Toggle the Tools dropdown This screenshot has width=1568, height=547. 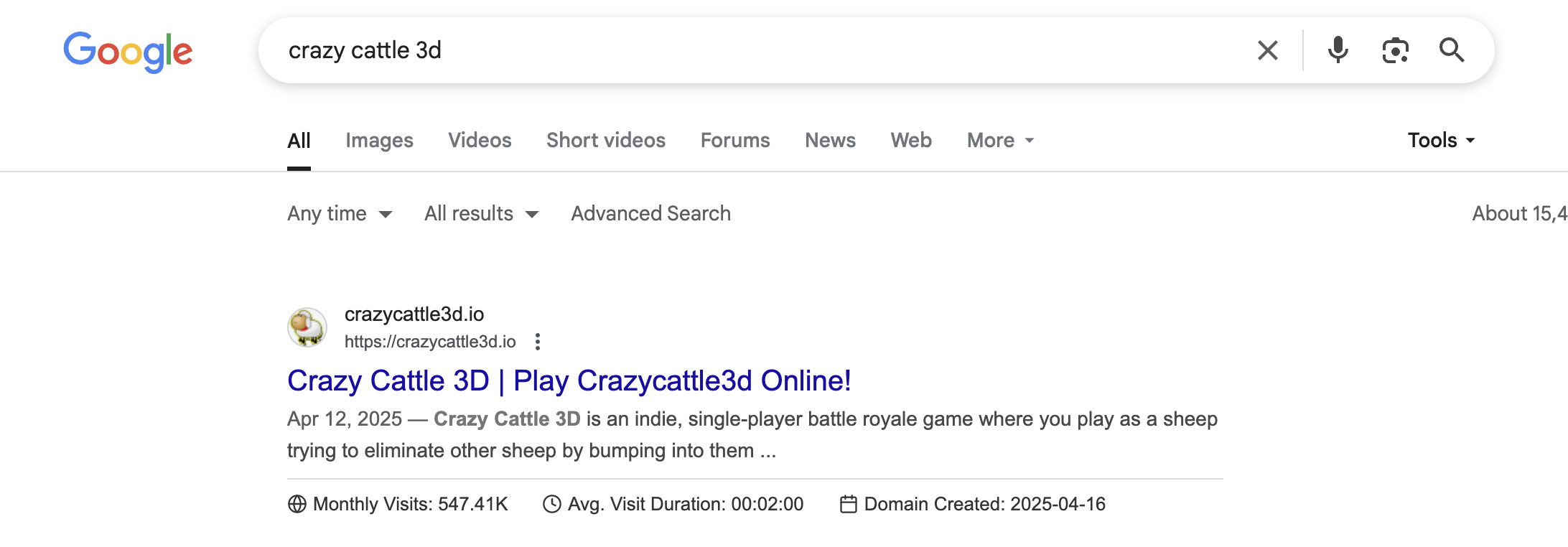pos(1441,141)
